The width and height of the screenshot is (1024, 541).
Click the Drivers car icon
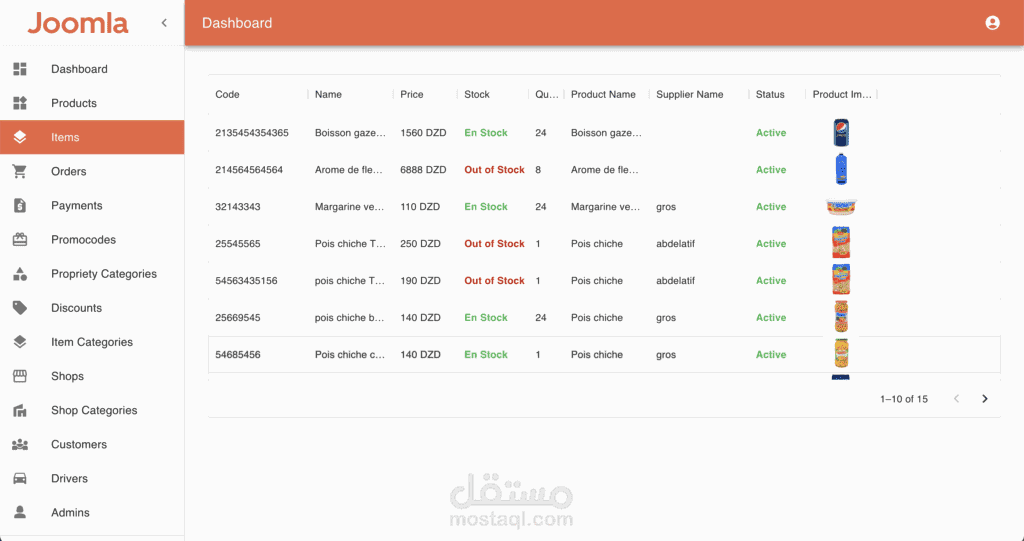click(x=20, y=478)
